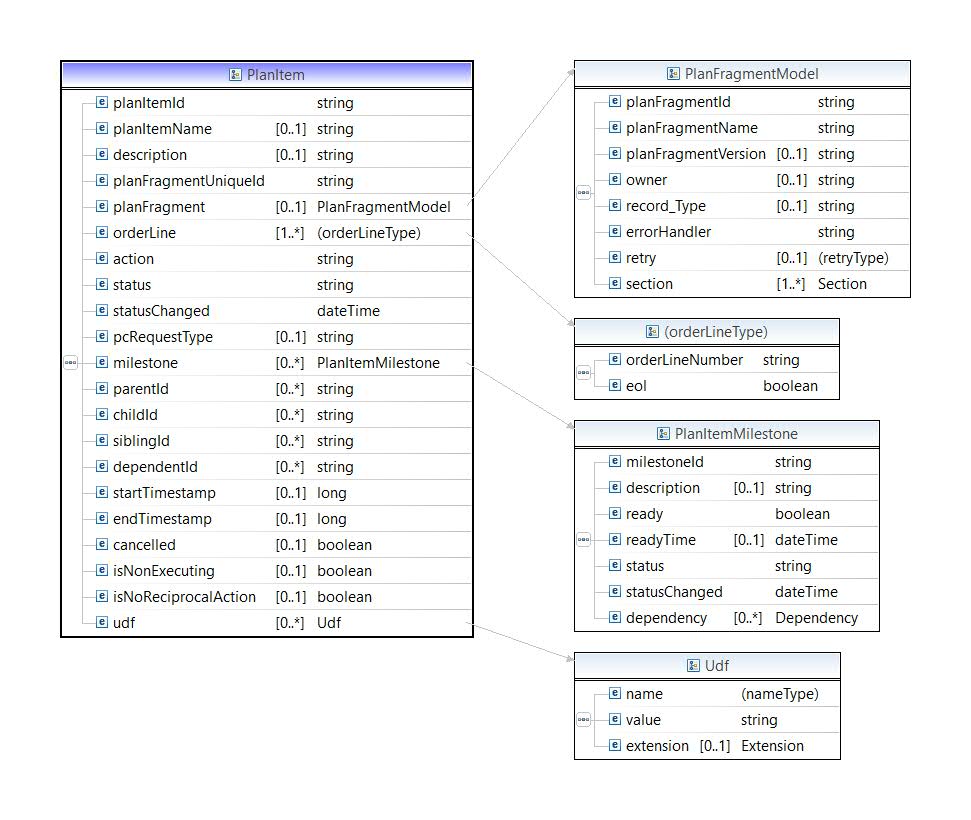971x820 pixels.
Task: Toggle the sequence compositor of PlanItemMilestone
Action: [x=583, y=539]
